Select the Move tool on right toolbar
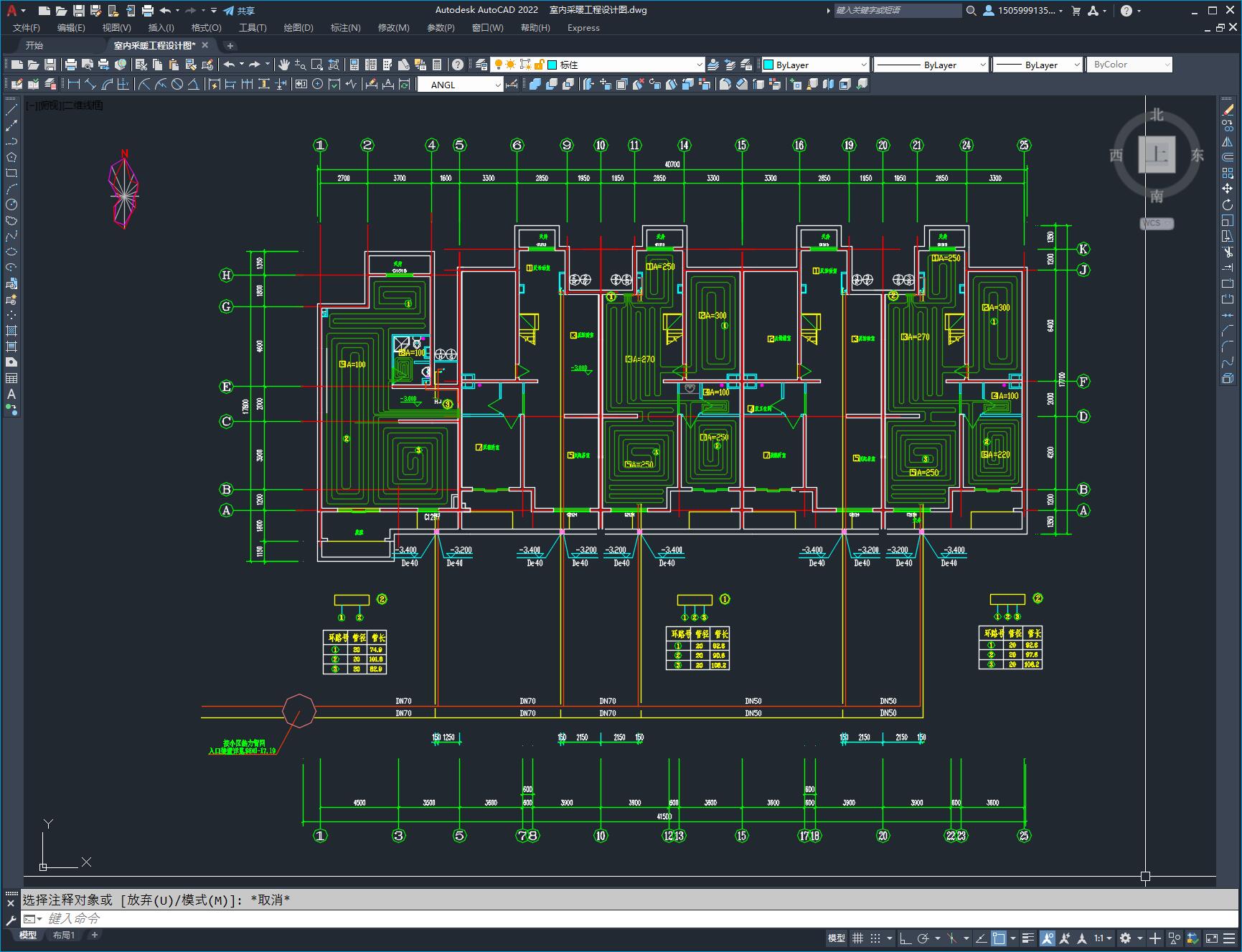Screen dimensions: 1242x952 [x=1228, y=189]
